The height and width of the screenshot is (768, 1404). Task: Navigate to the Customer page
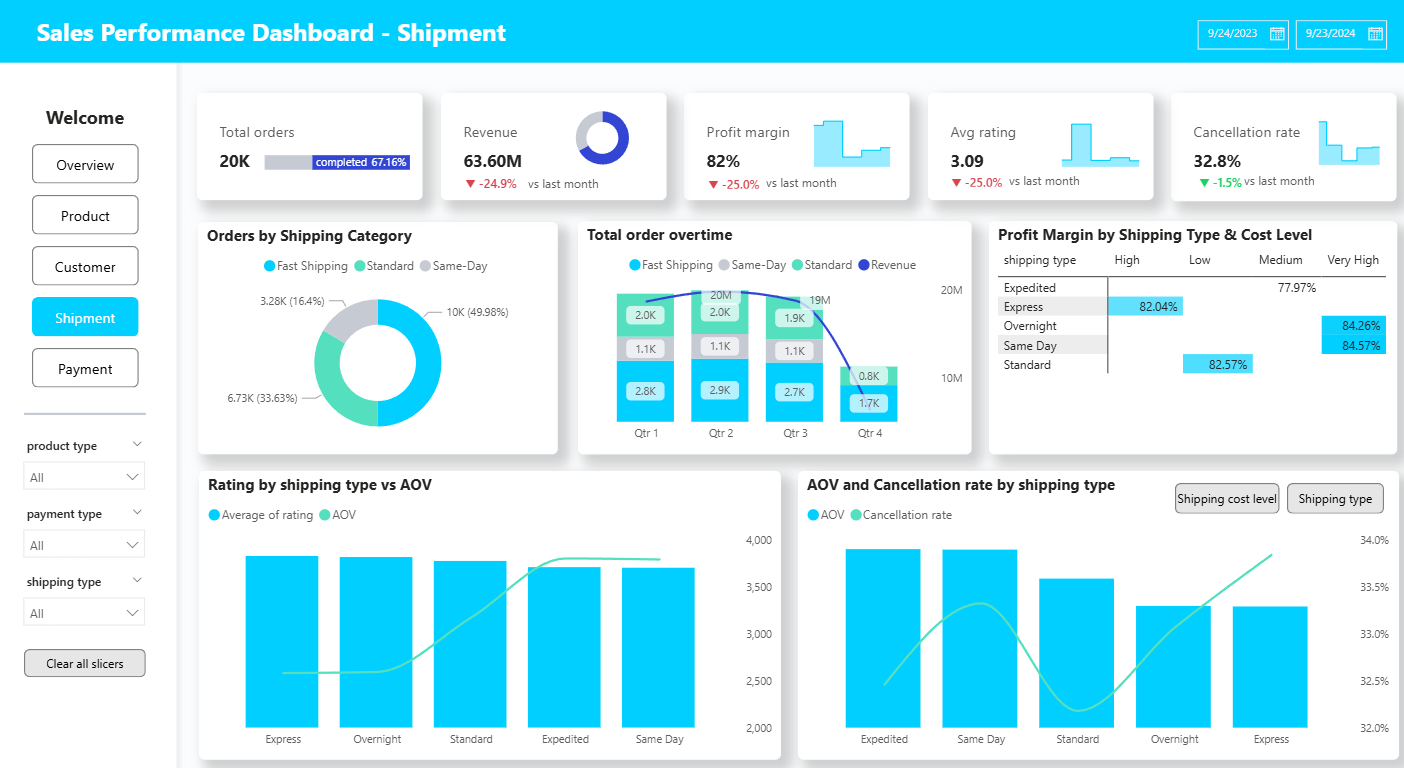85,267
